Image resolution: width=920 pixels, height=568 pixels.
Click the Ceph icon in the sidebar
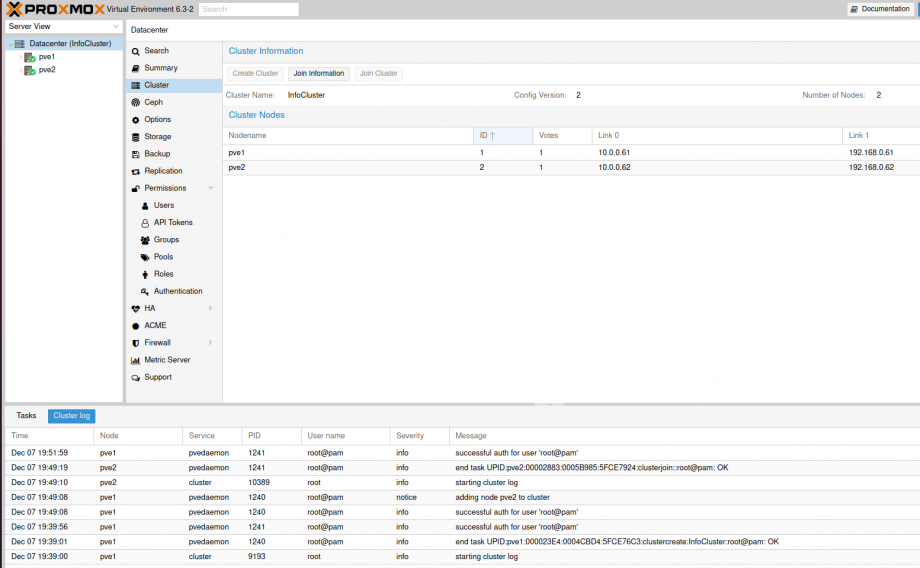135,102
